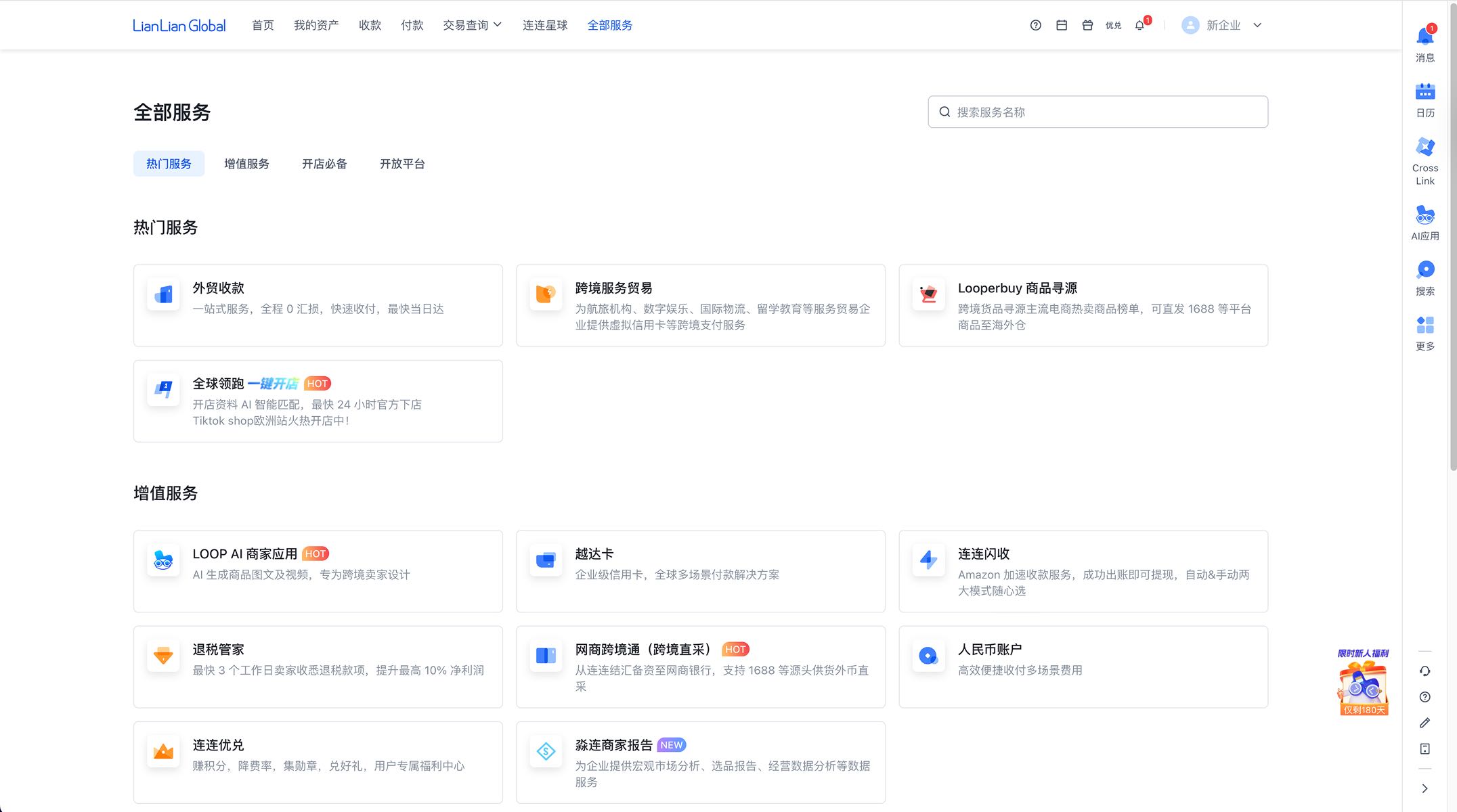Open header notification bell with badge
The image size is (1457, 812).
point(1140,25)
